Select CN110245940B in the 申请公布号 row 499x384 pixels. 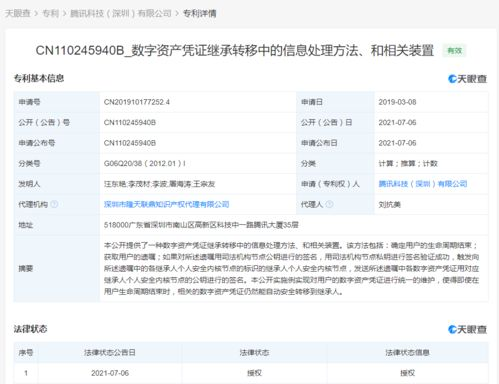[x=130, y=143]
